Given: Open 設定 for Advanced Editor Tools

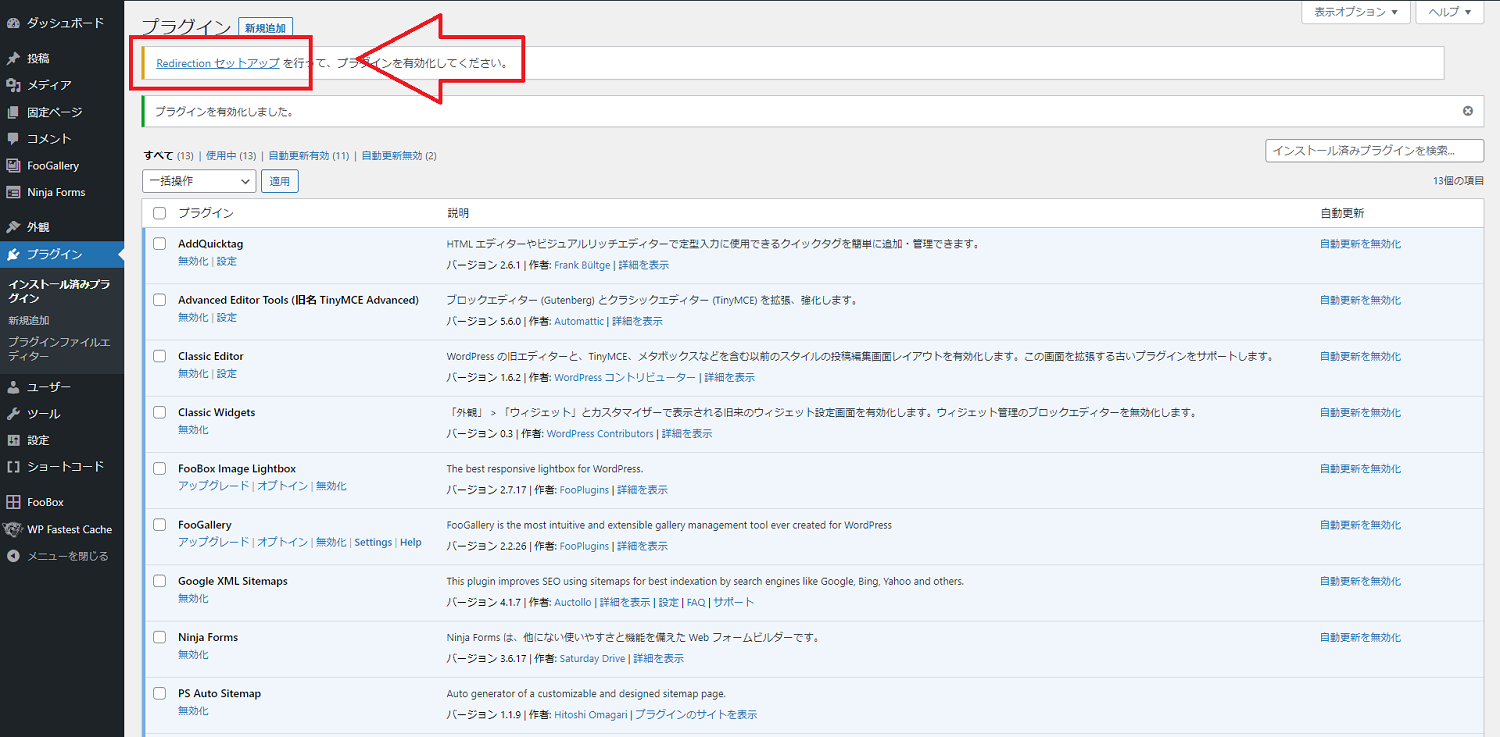Looking at the screenshot, I should click(x=227, y=317).
